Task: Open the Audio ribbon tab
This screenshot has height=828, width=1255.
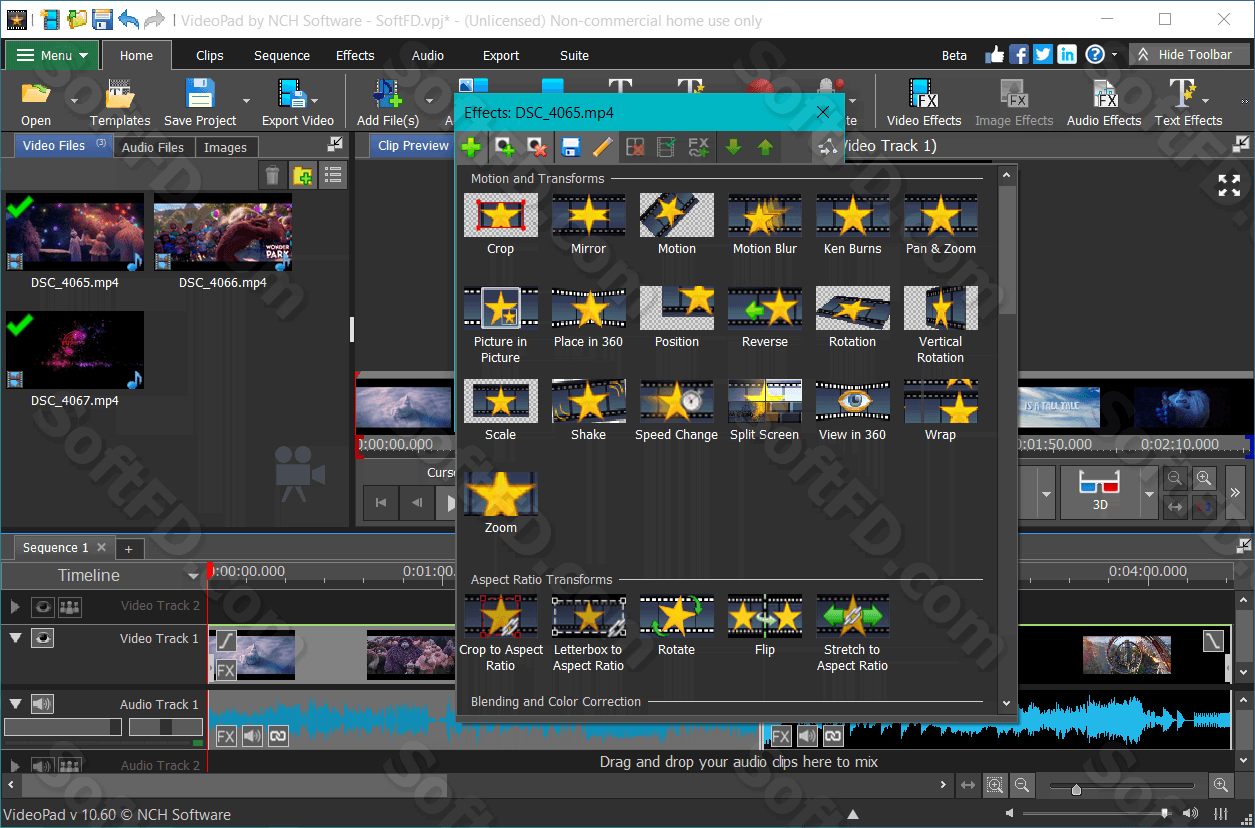Action: pos(428,56)
